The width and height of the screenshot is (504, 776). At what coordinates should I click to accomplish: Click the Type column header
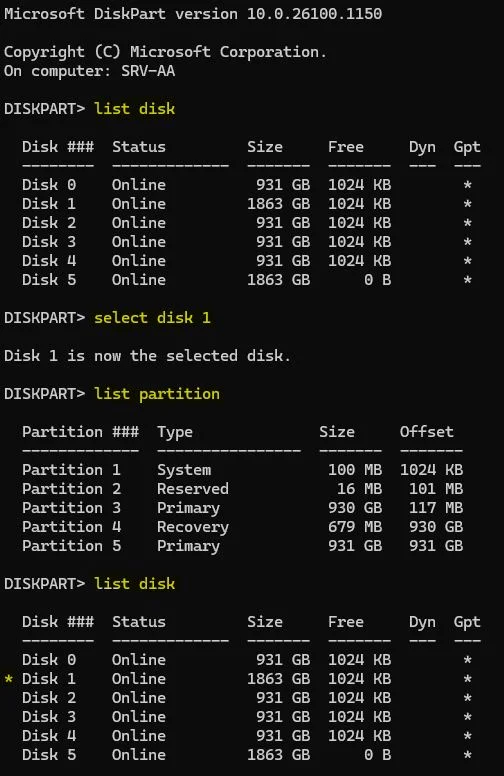[x=175, y=433]
